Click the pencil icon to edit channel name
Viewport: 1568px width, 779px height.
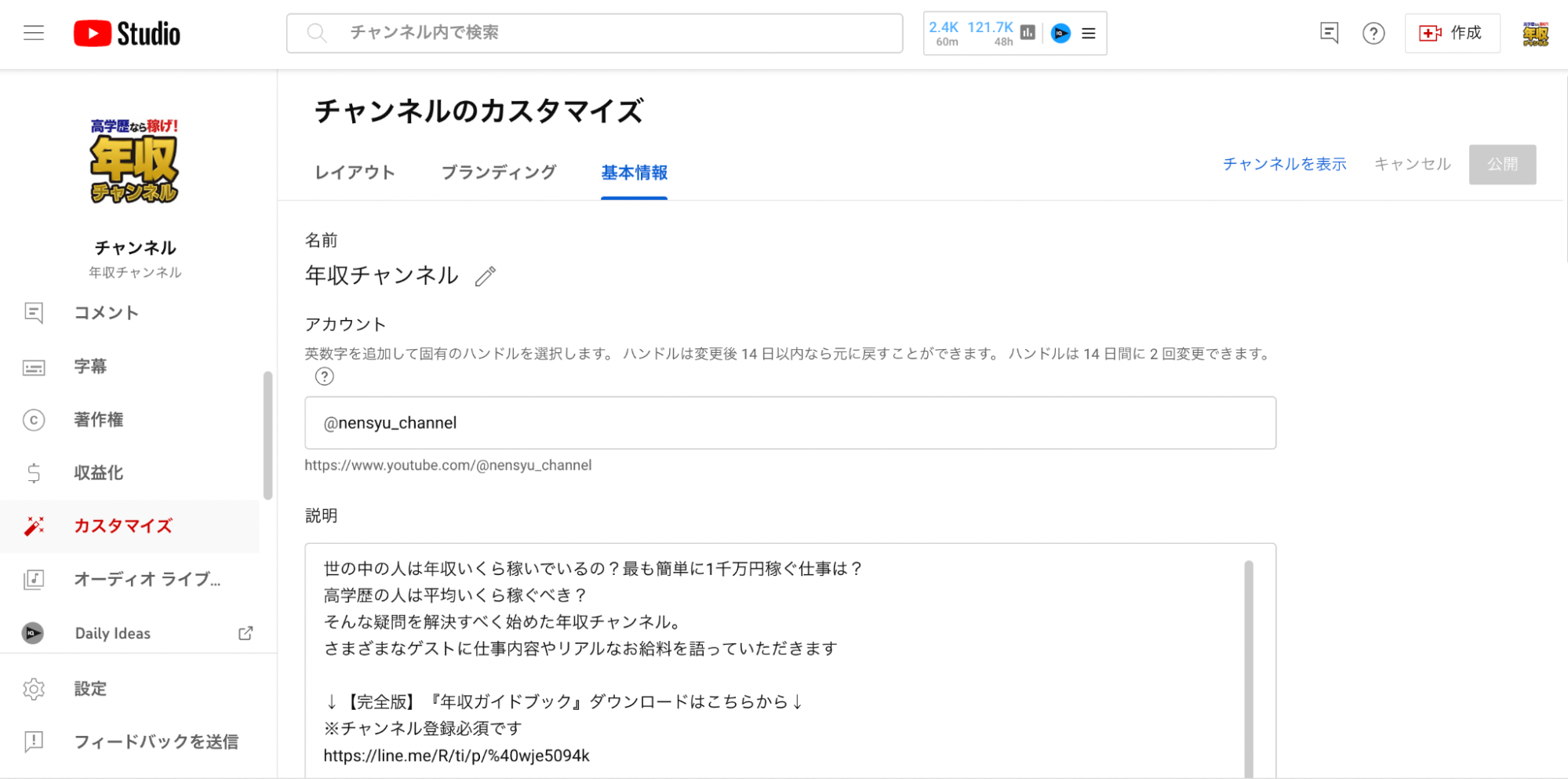485,276
